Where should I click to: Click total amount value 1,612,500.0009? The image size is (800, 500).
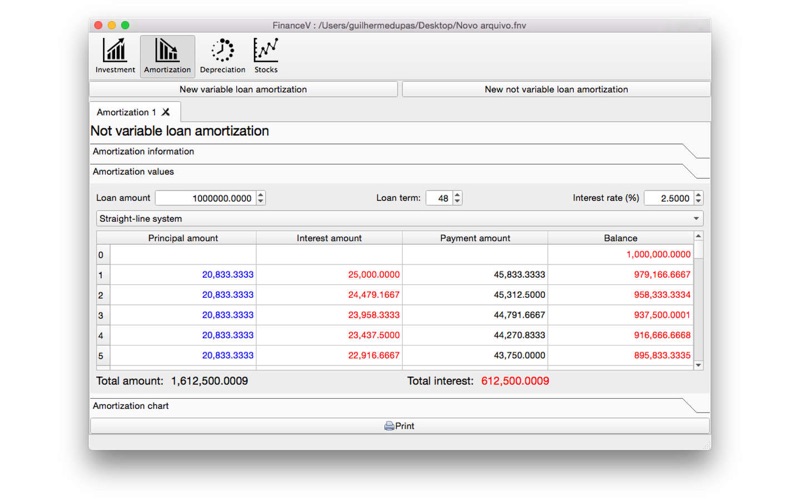coord(210,381)
